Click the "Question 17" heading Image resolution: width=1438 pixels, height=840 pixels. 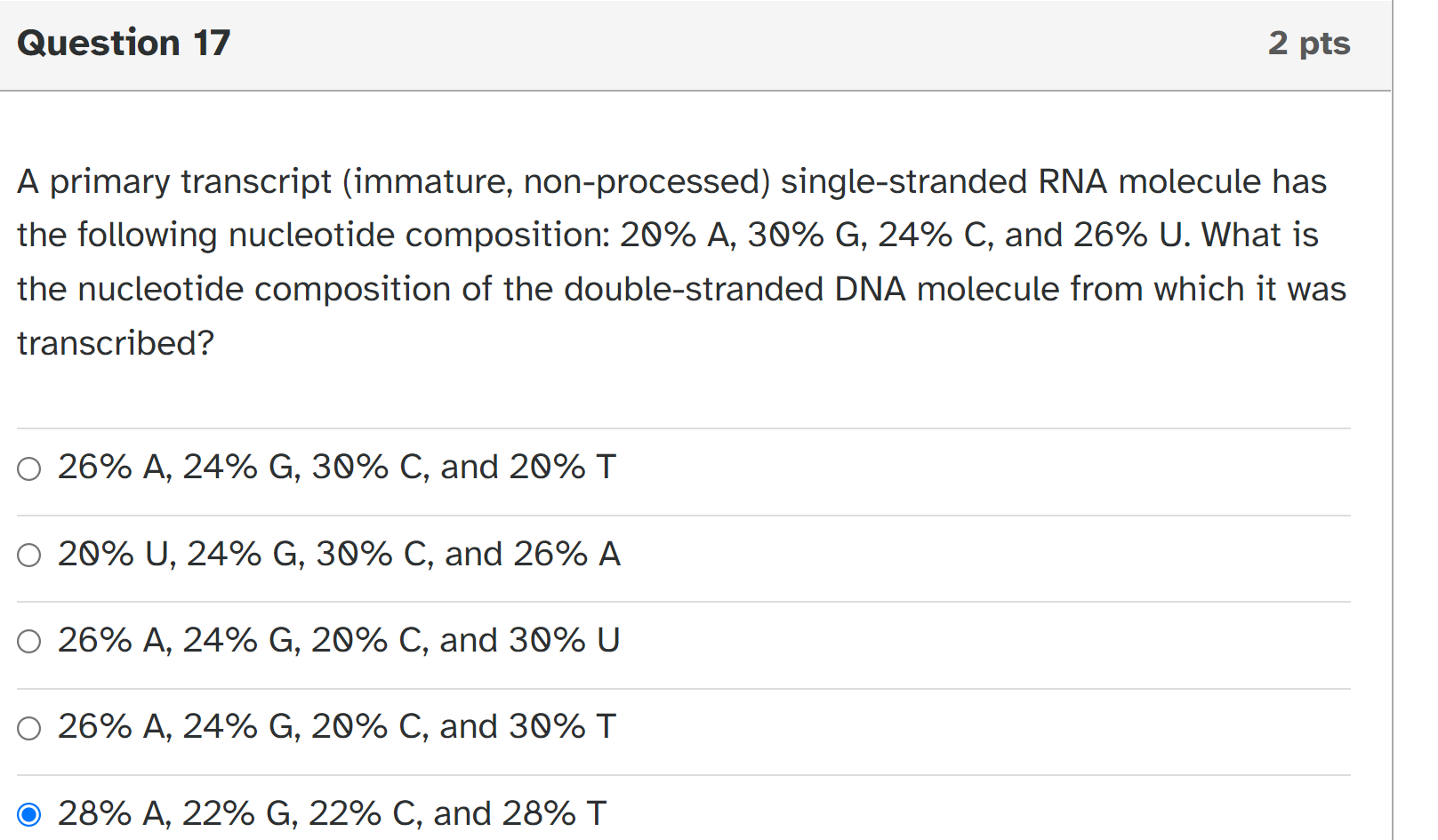[123, 42]
